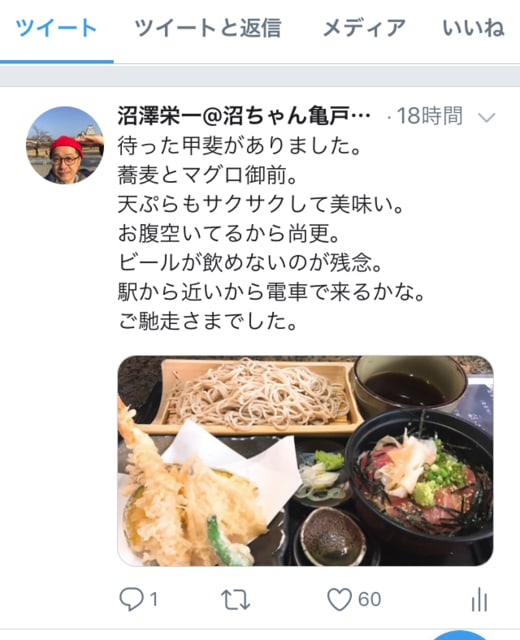Click the tuna bowl in the photo

click(x=420, y=475)
